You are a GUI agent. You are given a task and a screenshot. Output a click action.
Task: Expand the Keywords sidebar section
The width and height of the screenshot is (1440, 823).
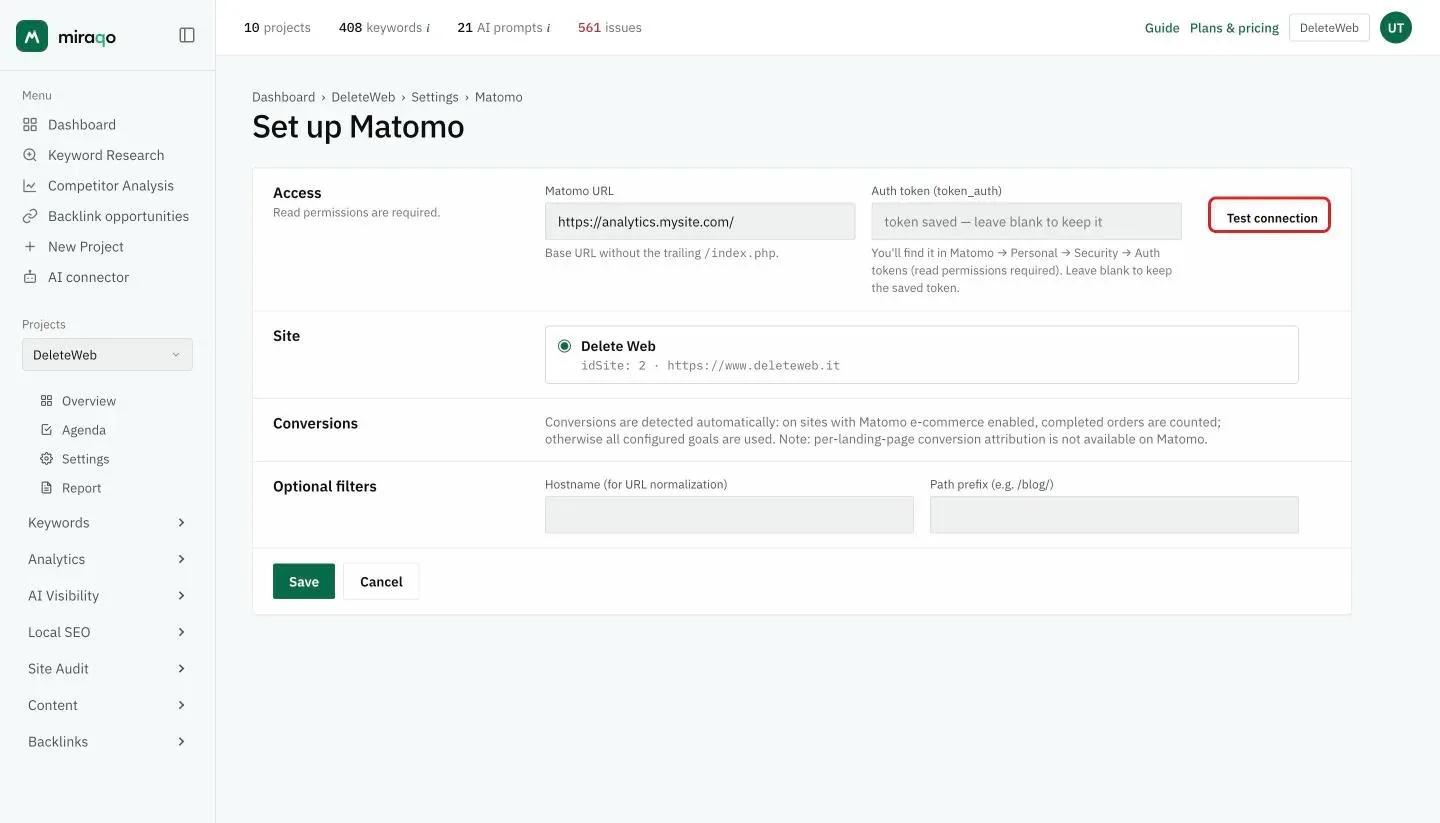tap(107, 523)
